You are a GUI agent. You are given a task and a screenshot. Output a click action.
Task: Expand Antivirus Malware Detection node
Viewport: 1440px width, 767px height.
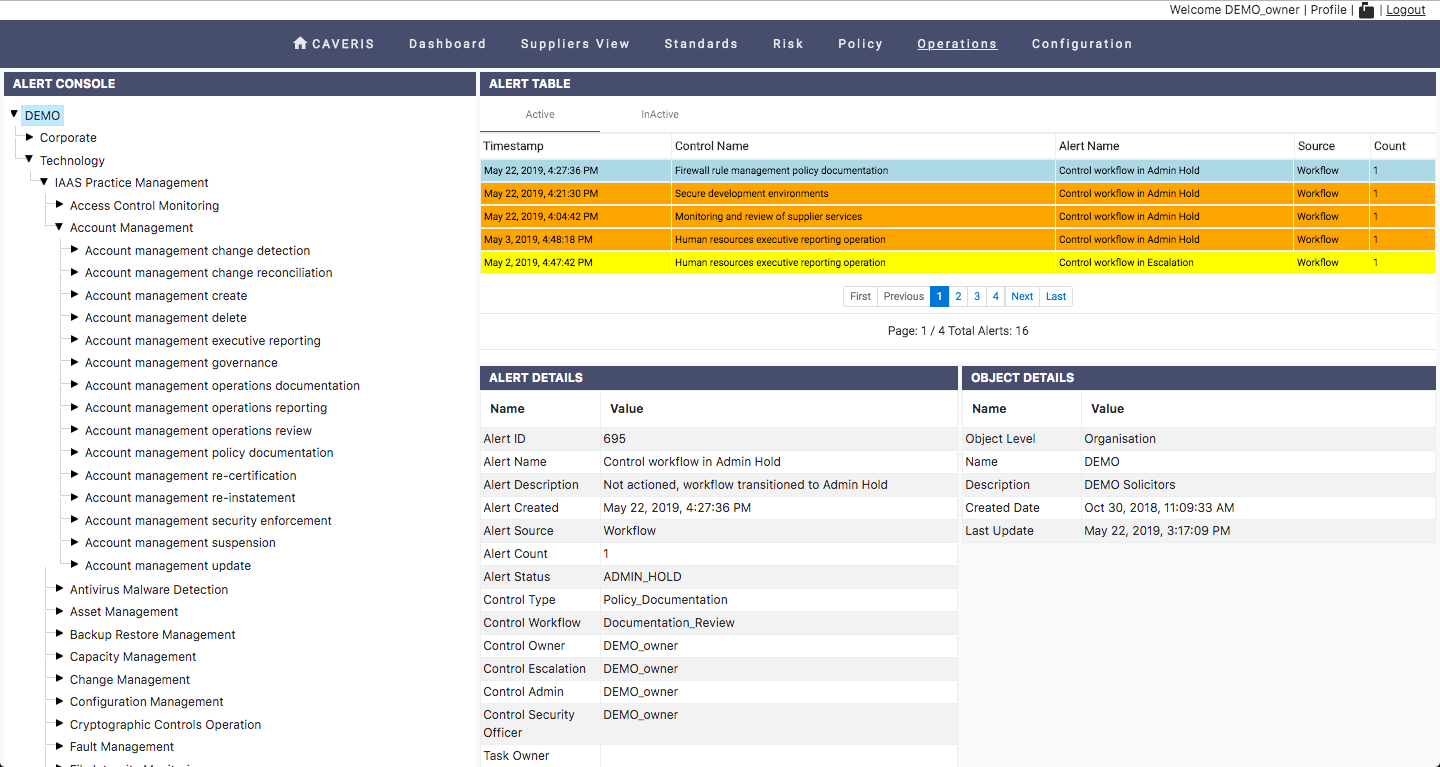tap(59, 589)
